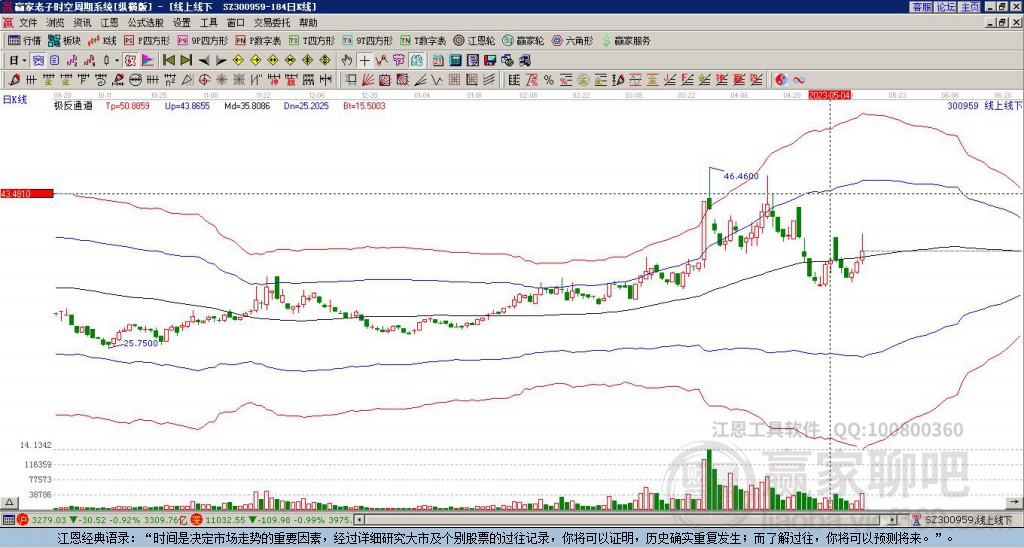1024x548 pixels.
Task: Click the red flag icon in second toolbar
Action: 148,61
